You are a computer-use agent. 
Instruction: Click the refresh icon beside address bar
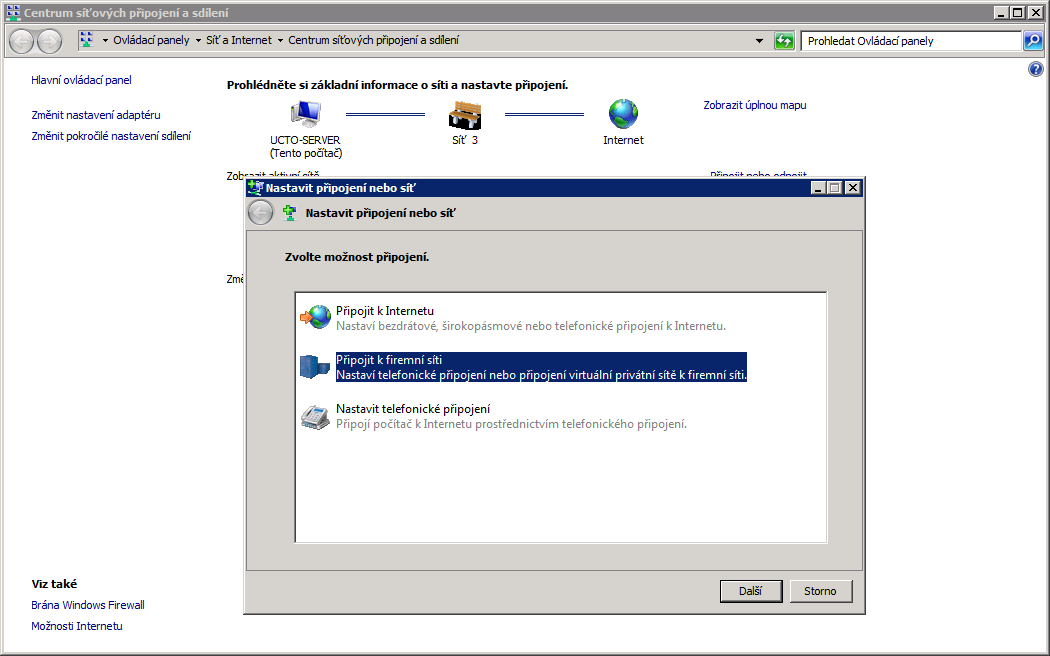click(x=784, y=41)
